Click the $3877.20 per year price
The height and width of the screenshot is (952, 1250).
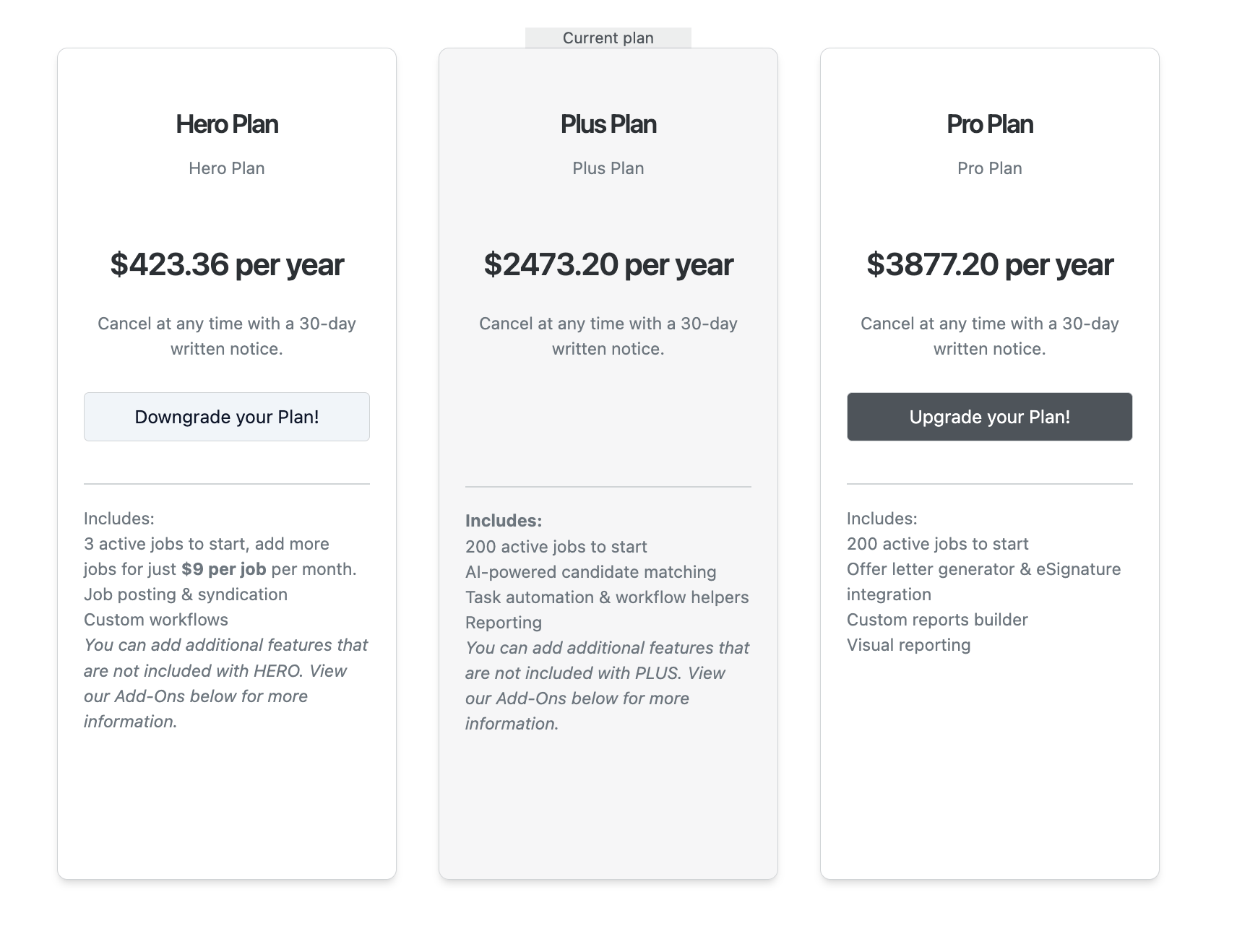[x=989, y=264]
